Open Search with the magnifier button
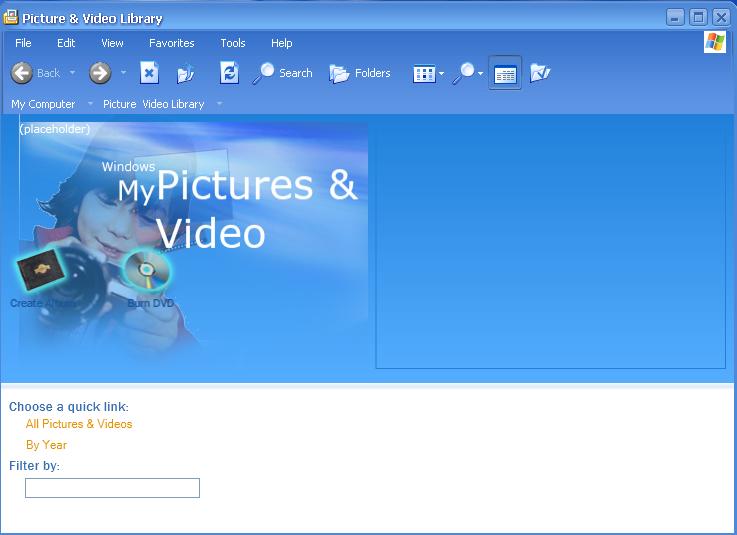 [282, 73]
